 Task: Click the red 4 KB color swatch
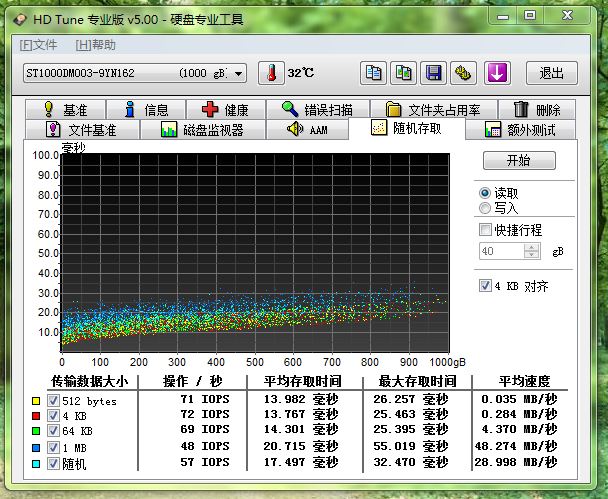pos(36,416)
